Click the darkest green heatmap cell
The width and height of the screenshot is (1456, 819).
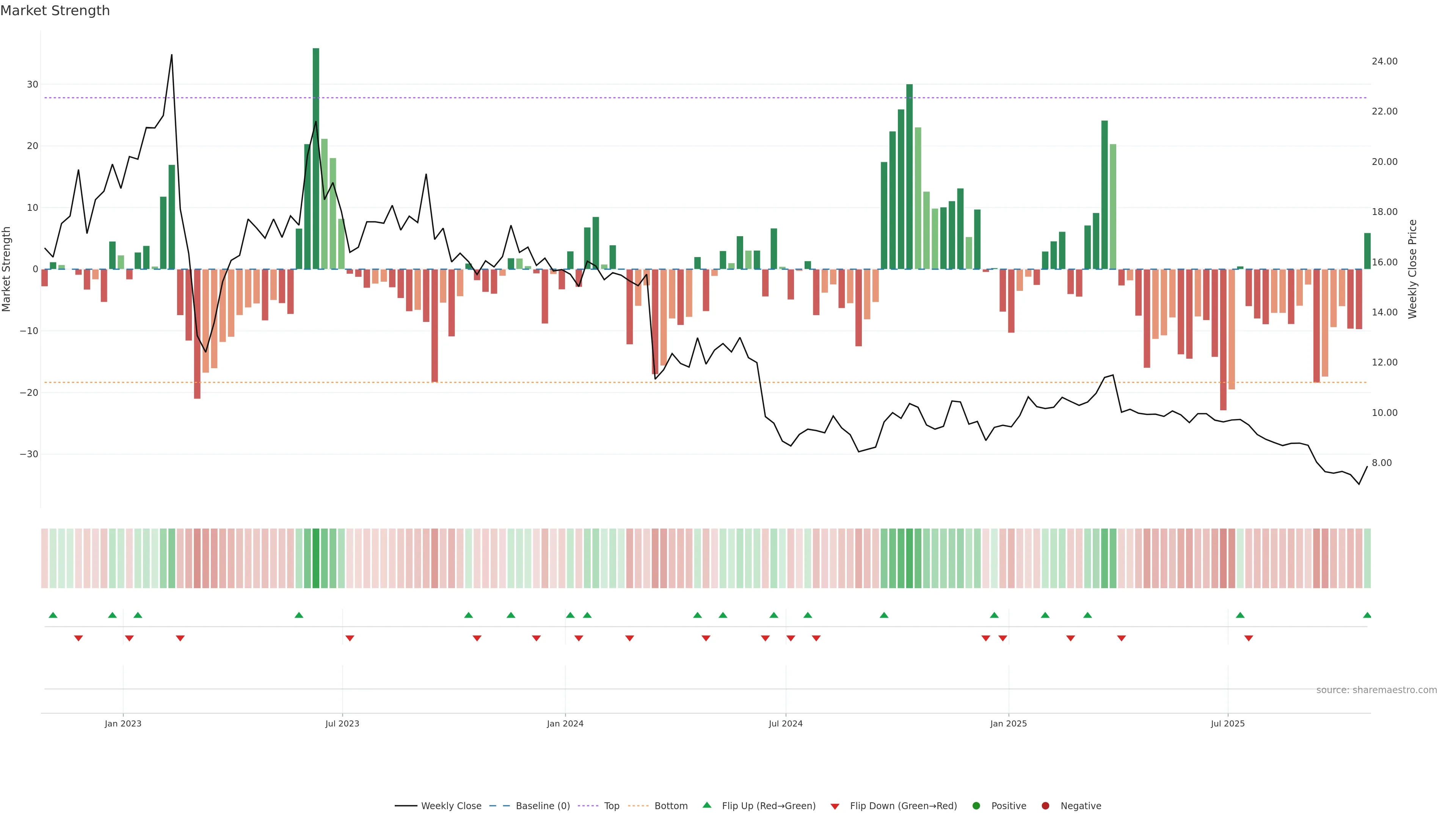[316, 558]
